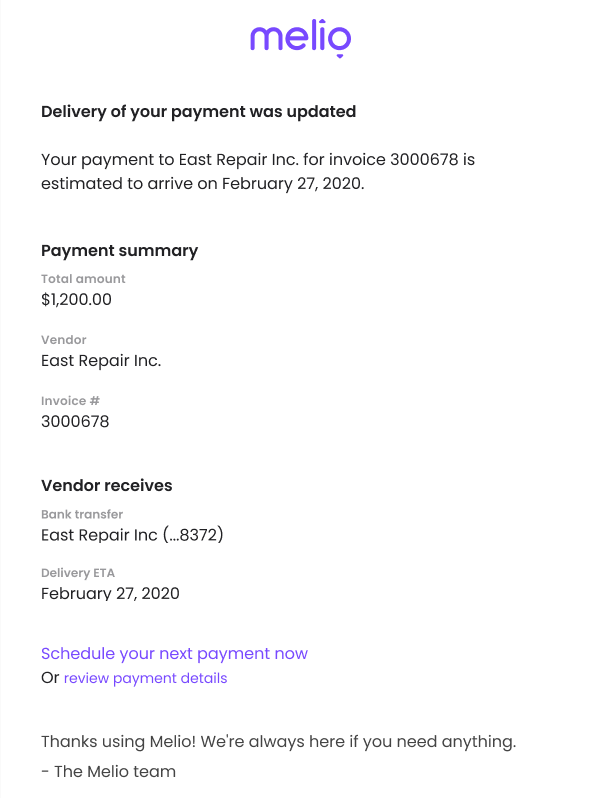Viewport: 593px width, 798px height.
Task: Click the Invoice # label
Action: pos(70,401)
